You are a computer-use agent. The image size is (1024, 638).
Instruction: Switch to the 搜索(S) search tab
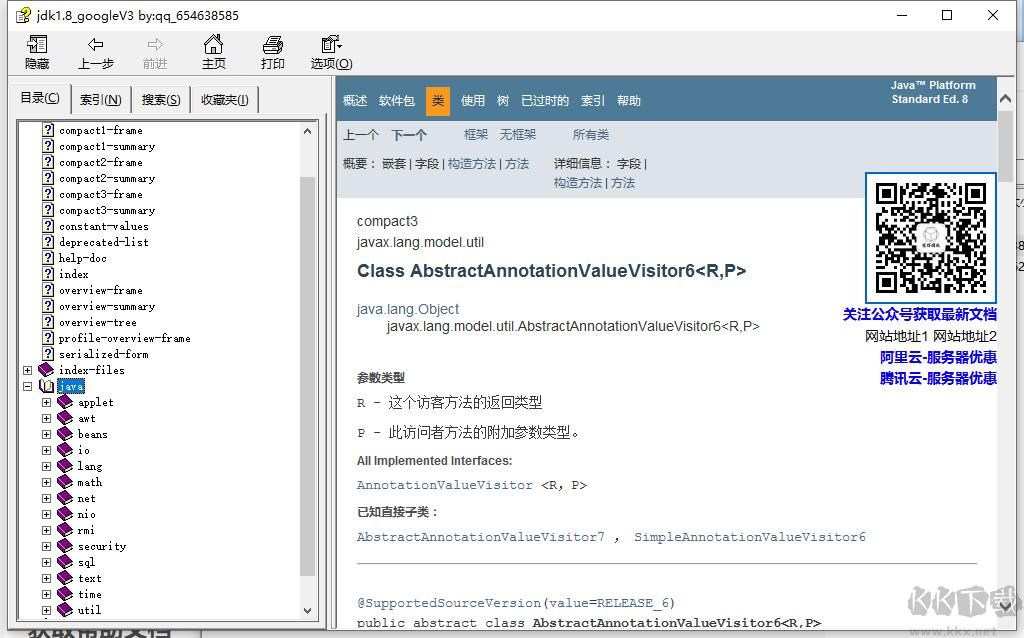pos(161,100)
